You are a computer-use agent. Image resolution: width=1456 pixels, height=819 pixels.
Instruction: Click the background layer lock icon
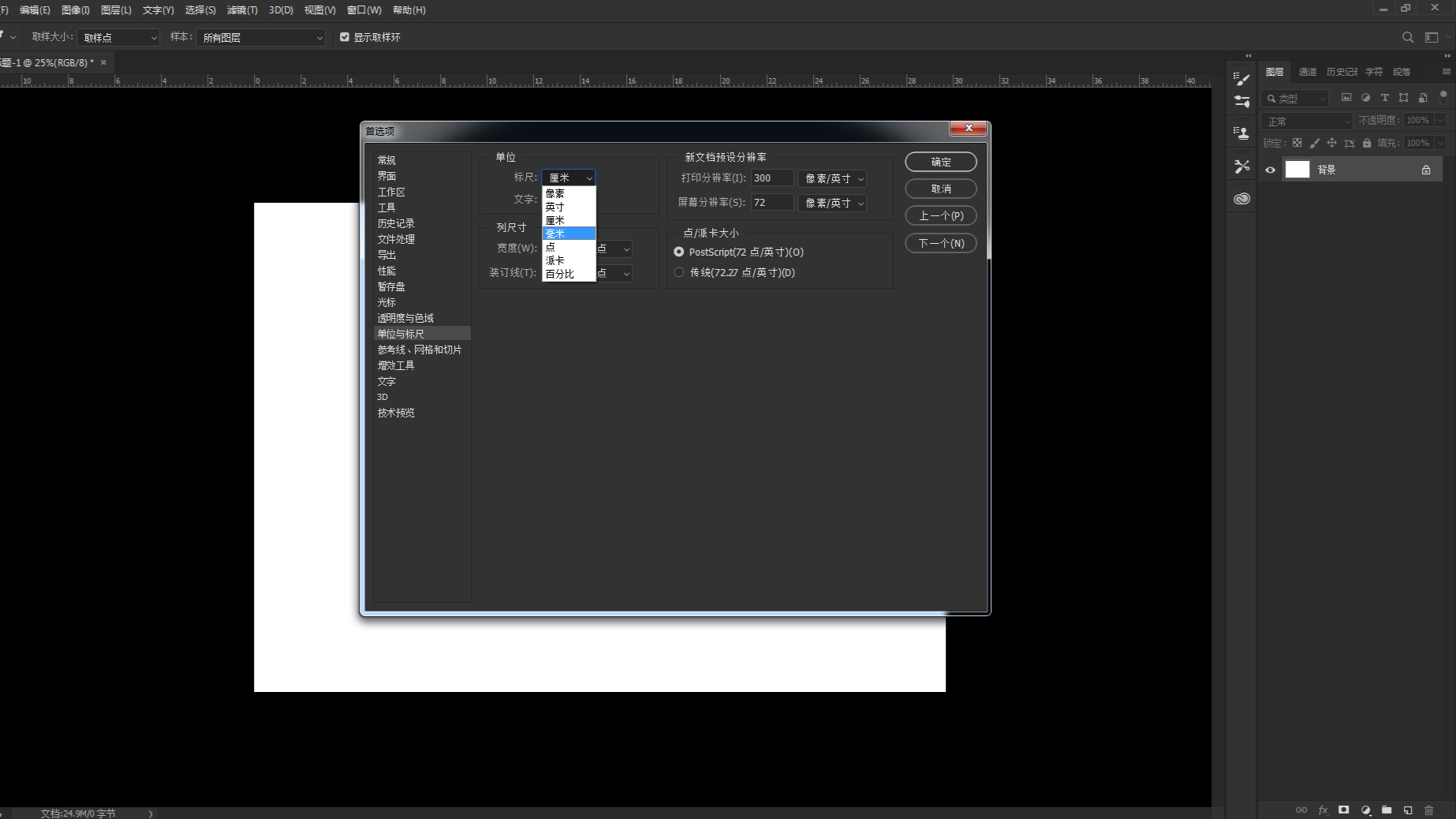click(1426, 170)
